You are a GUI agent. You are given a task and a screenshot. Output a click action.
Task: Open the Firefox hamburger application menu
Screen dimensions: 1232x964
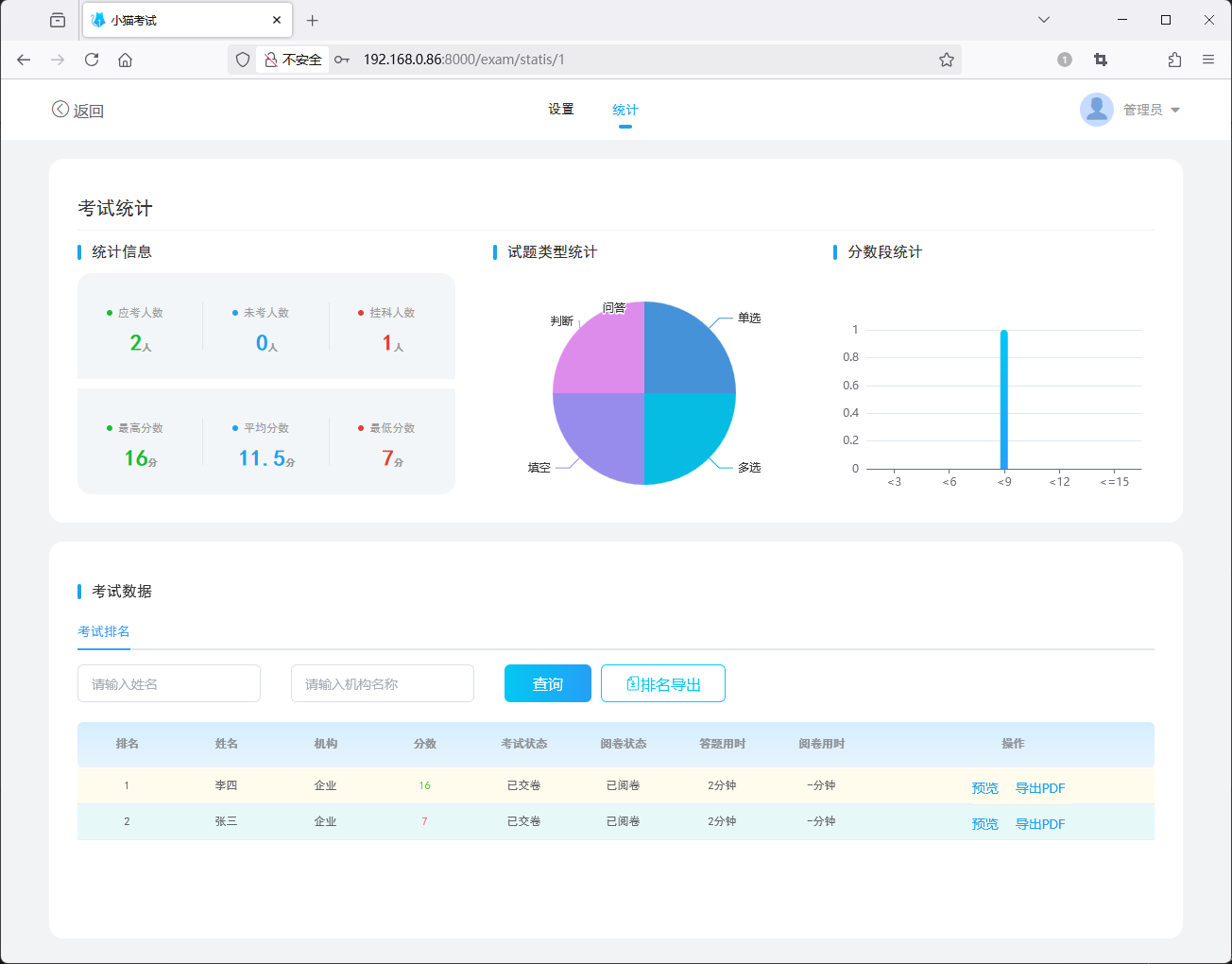point(1208,60)
